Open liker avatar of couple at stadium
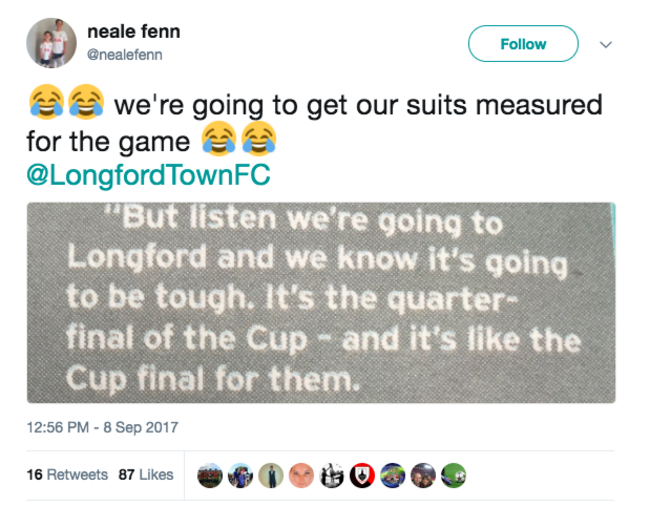Screen dimensions: 650x506 click(x=423, y=475)
